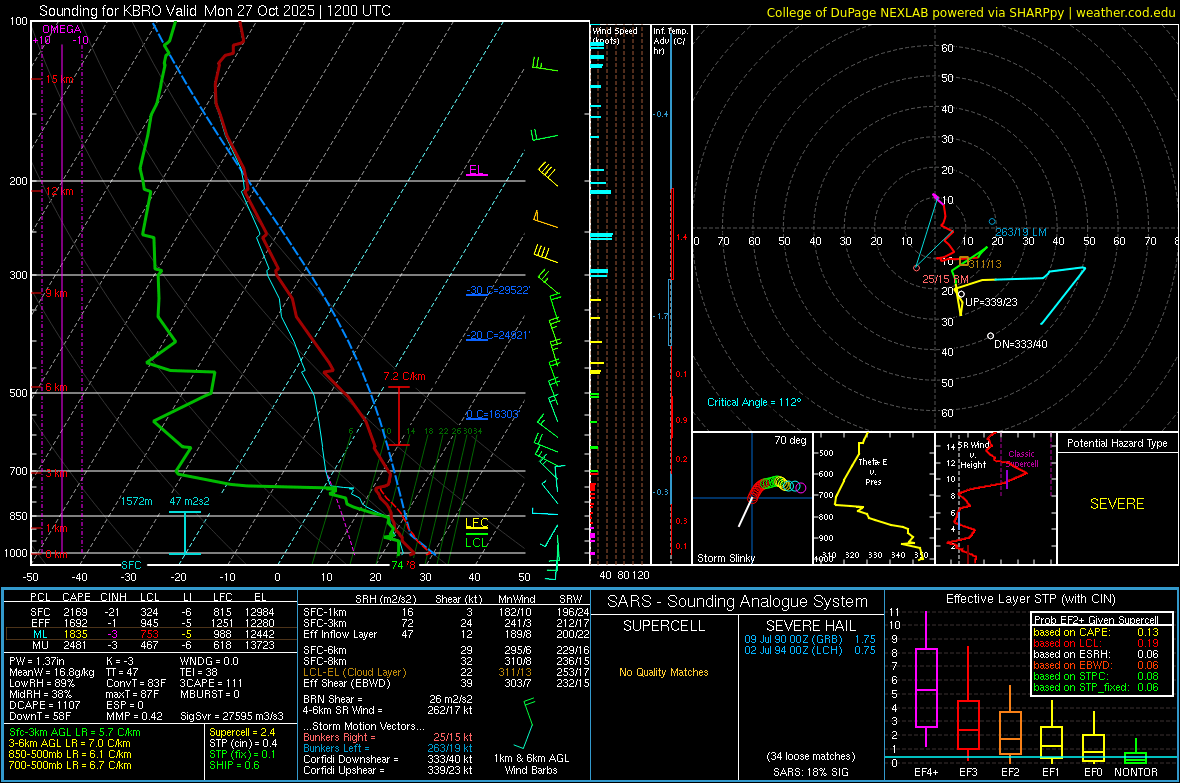Click the ConvT = 83F value
1180x783 pixels.
136,683
